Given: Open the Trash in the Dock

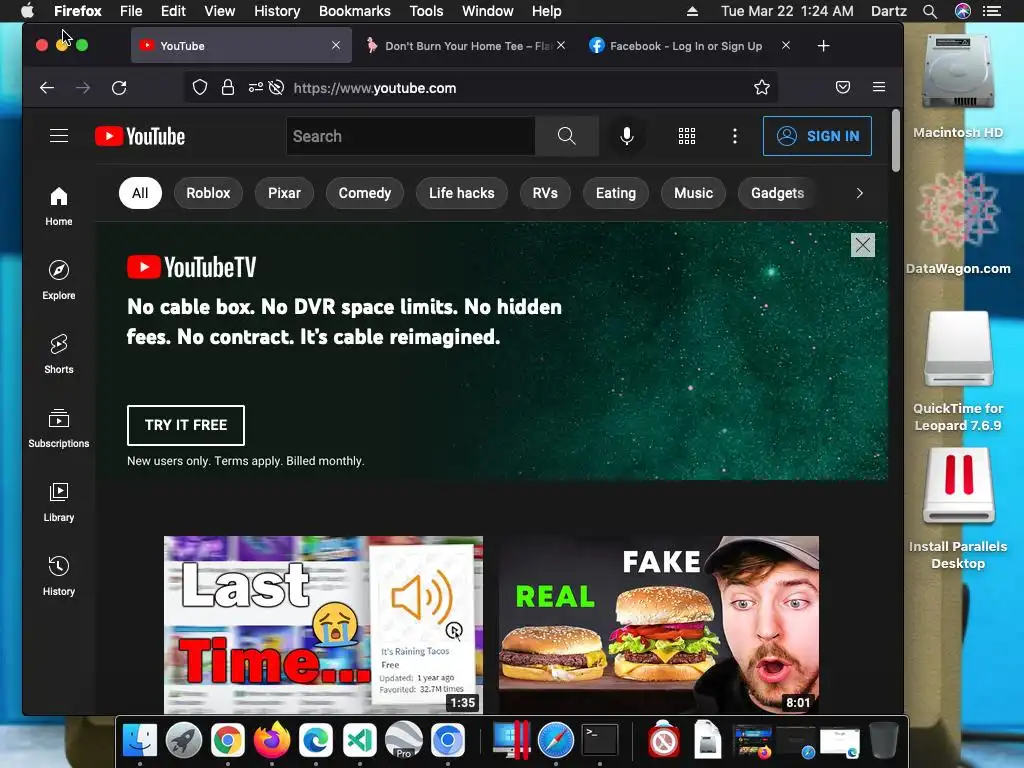Looking at the screenshot, I should click(x=884, y=740).
